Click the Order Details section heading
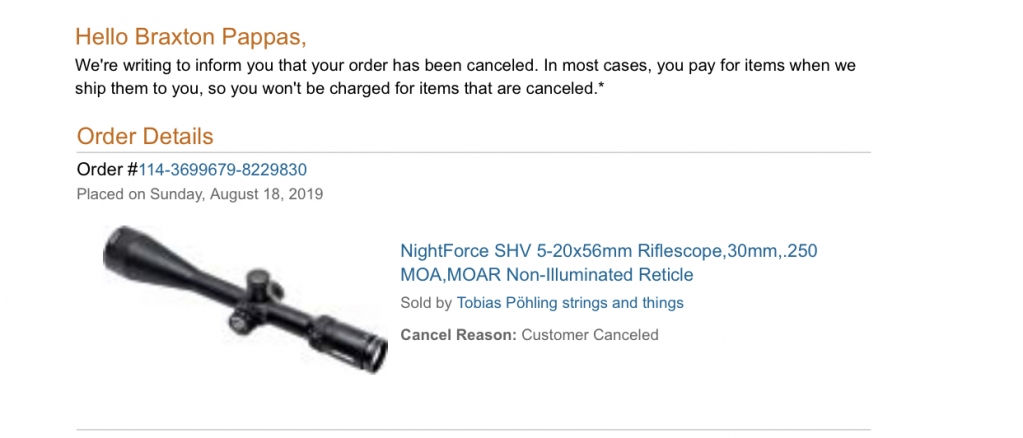Viewport: 1023px width, 438px height. (x=145, y=136)
